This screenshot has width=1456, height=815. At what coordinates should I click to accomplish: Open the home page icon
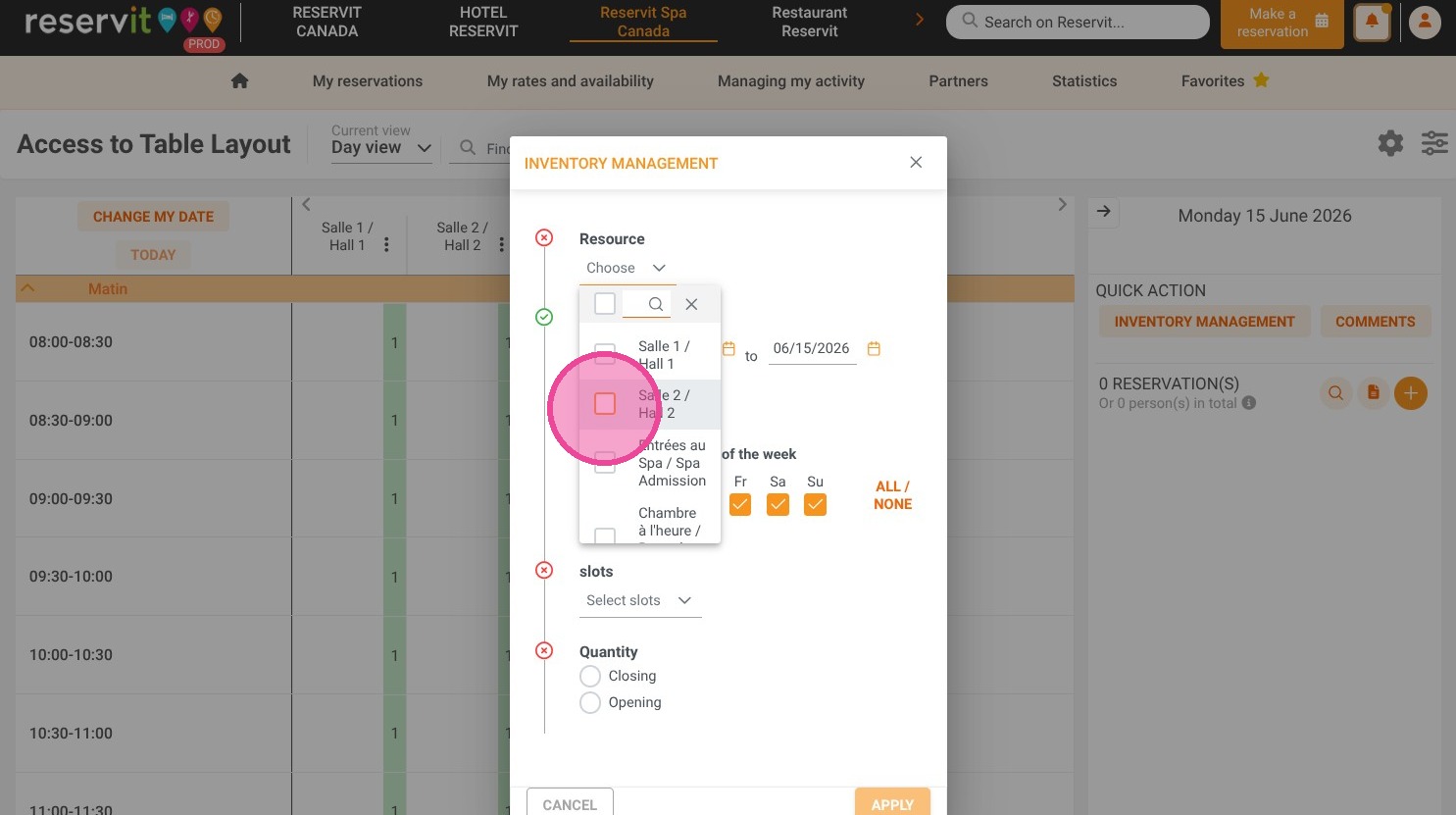(x=239, y=81)
